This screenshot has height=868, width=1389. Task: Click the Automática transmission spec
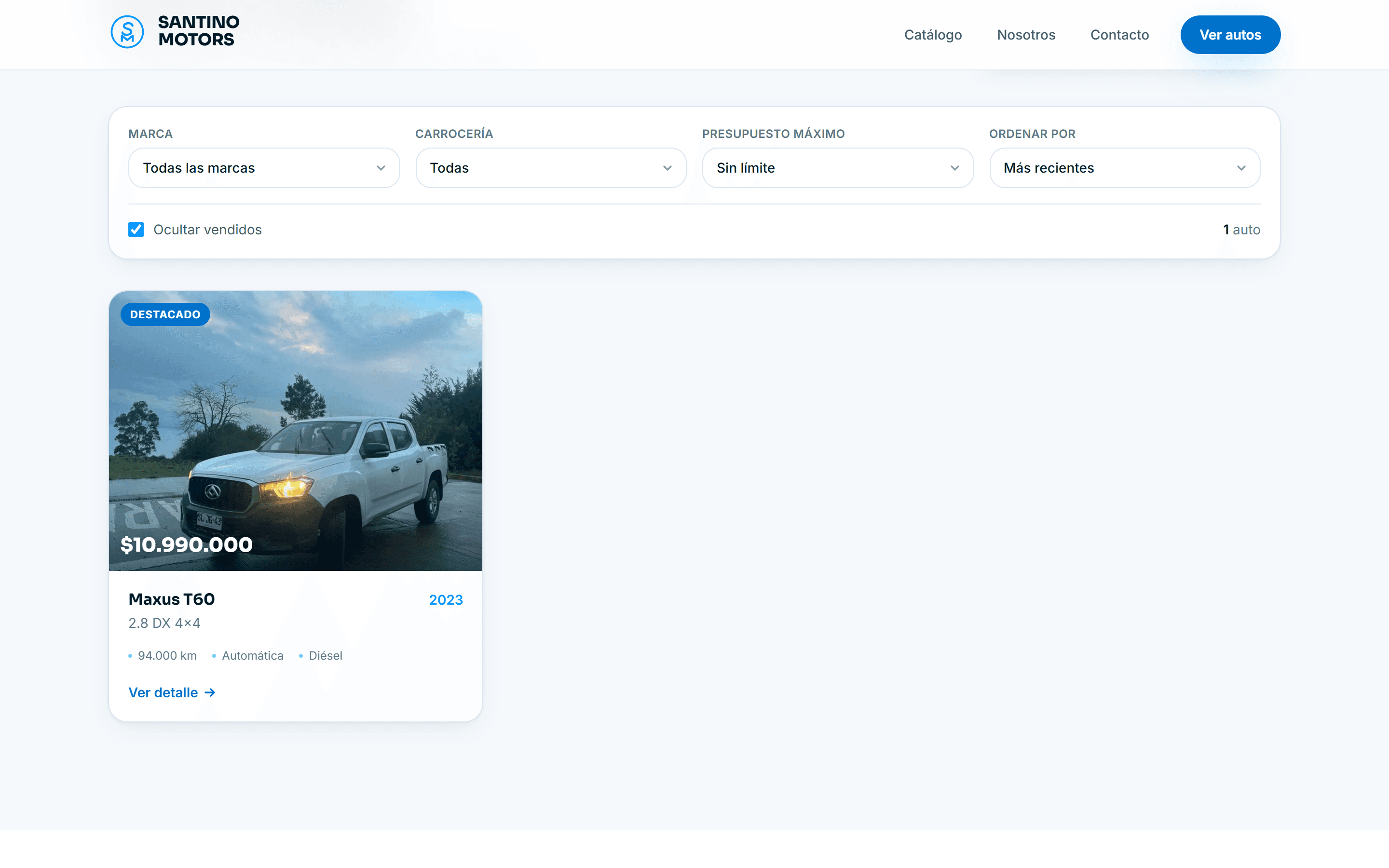253,656
